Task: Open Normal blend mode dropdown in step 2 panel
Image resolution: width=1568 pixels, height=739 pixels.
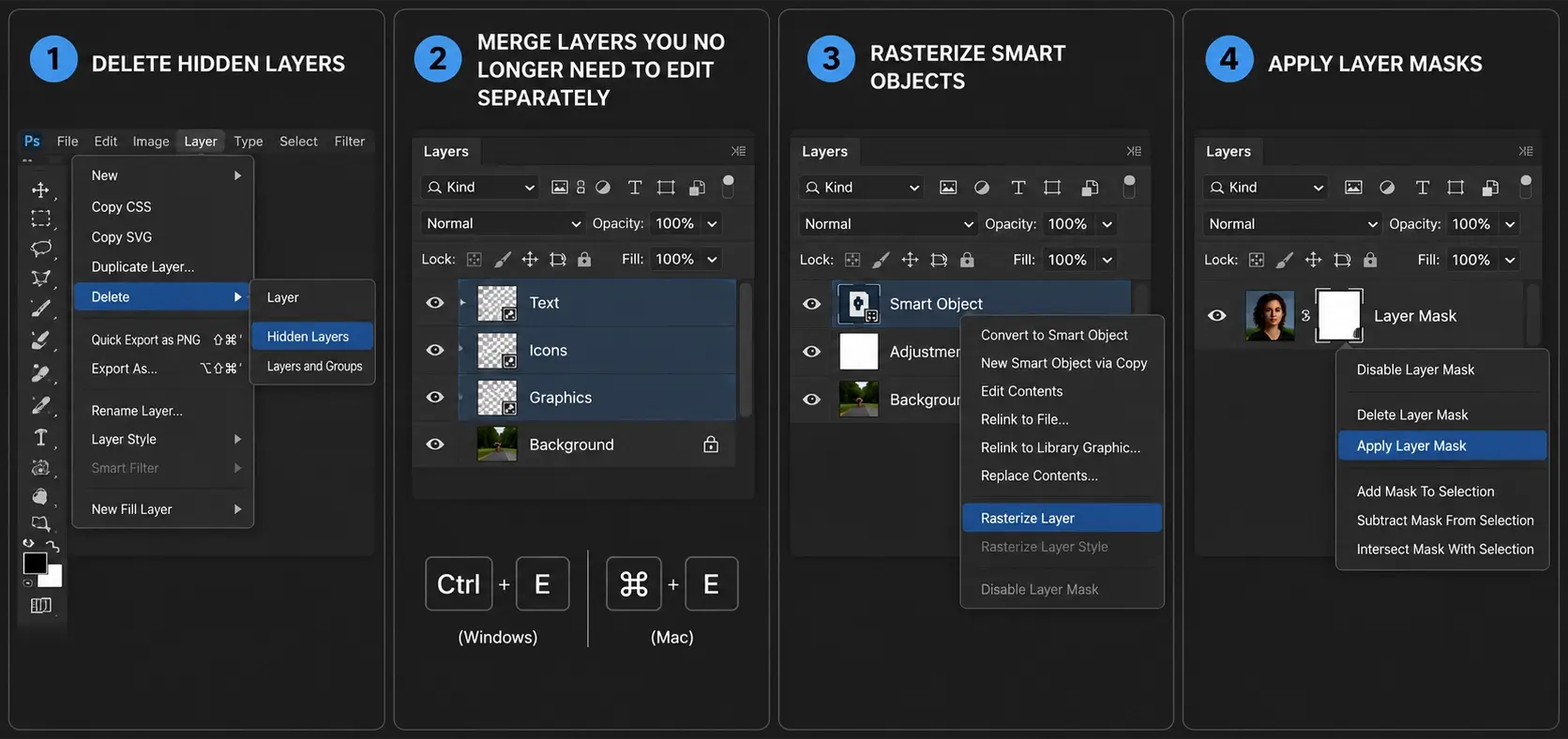Action: (x=504, y=223)
